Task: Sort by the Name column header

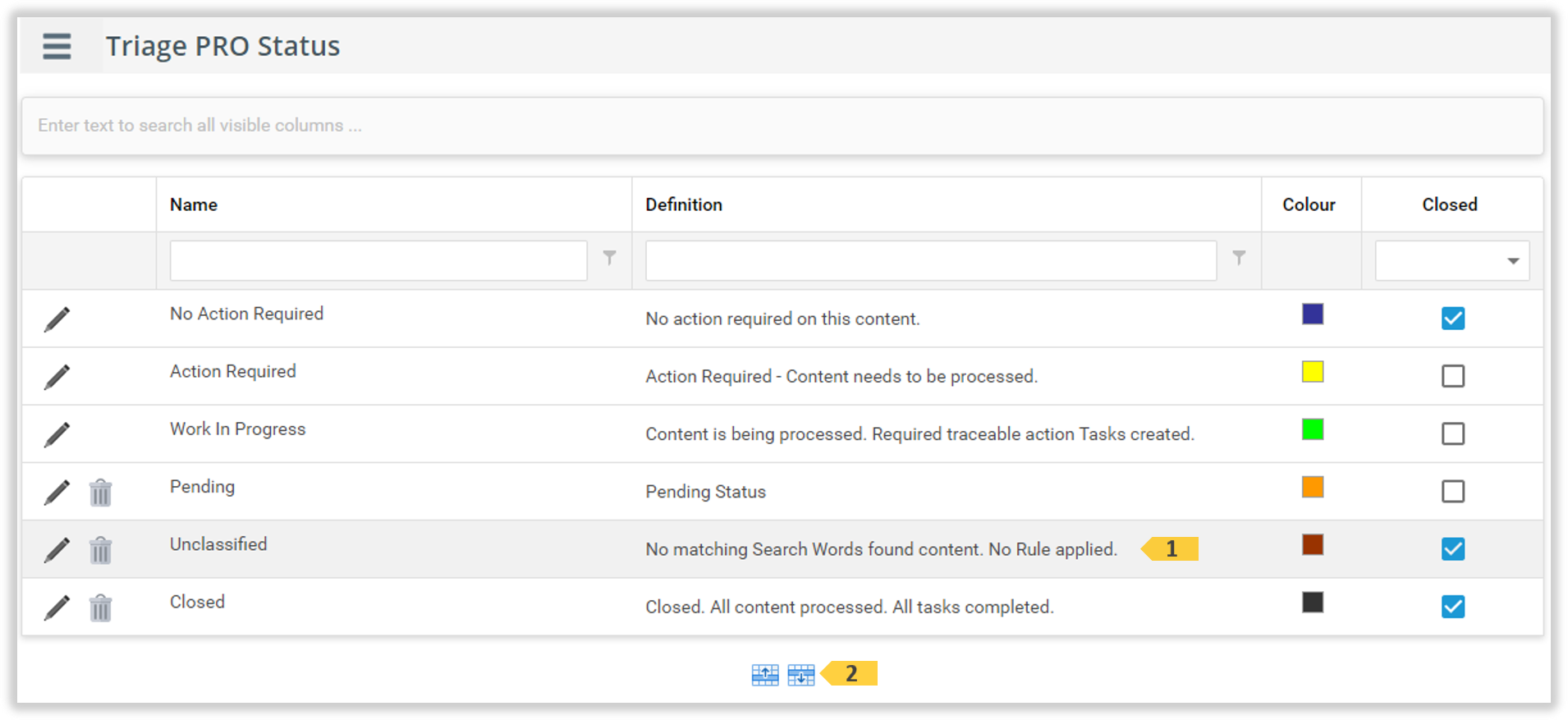Action: tap(194, 204)
